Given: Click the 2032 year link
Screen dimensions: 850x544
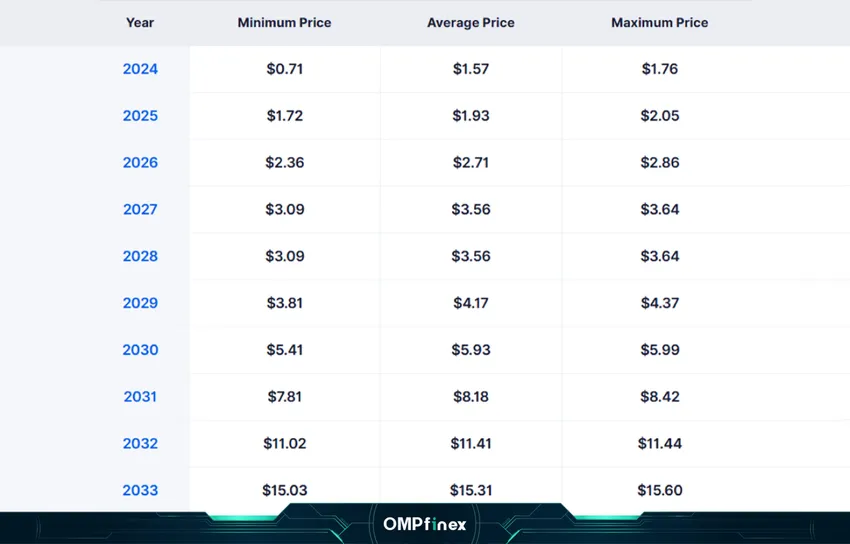Looking at the screenshot, I should pyautogui.click(x=140, y=444).
